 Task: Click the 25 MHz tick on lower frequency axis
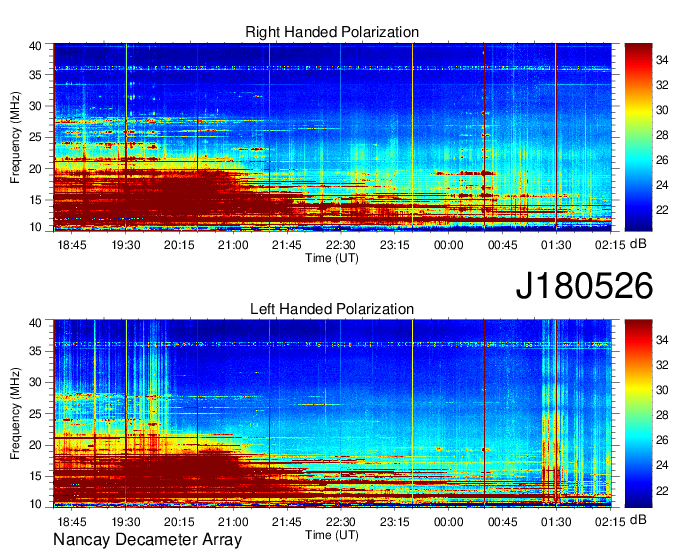(x=36, y=414)
